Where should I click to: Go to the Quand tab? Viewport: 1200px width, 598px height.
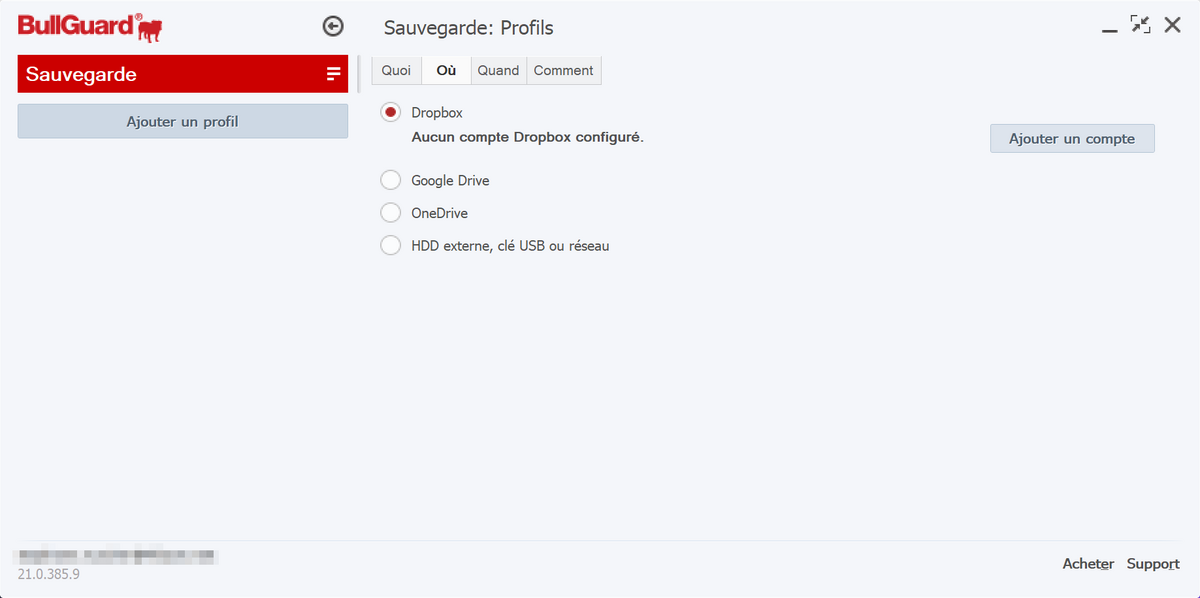click(498, 71)
